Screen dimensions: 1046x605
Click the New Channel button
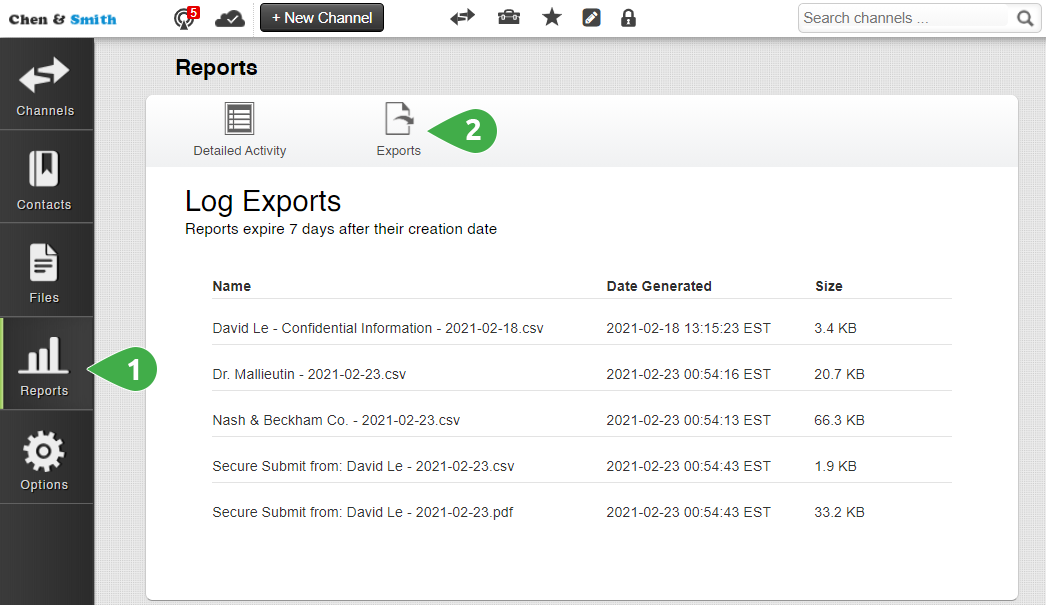[322, 18]
